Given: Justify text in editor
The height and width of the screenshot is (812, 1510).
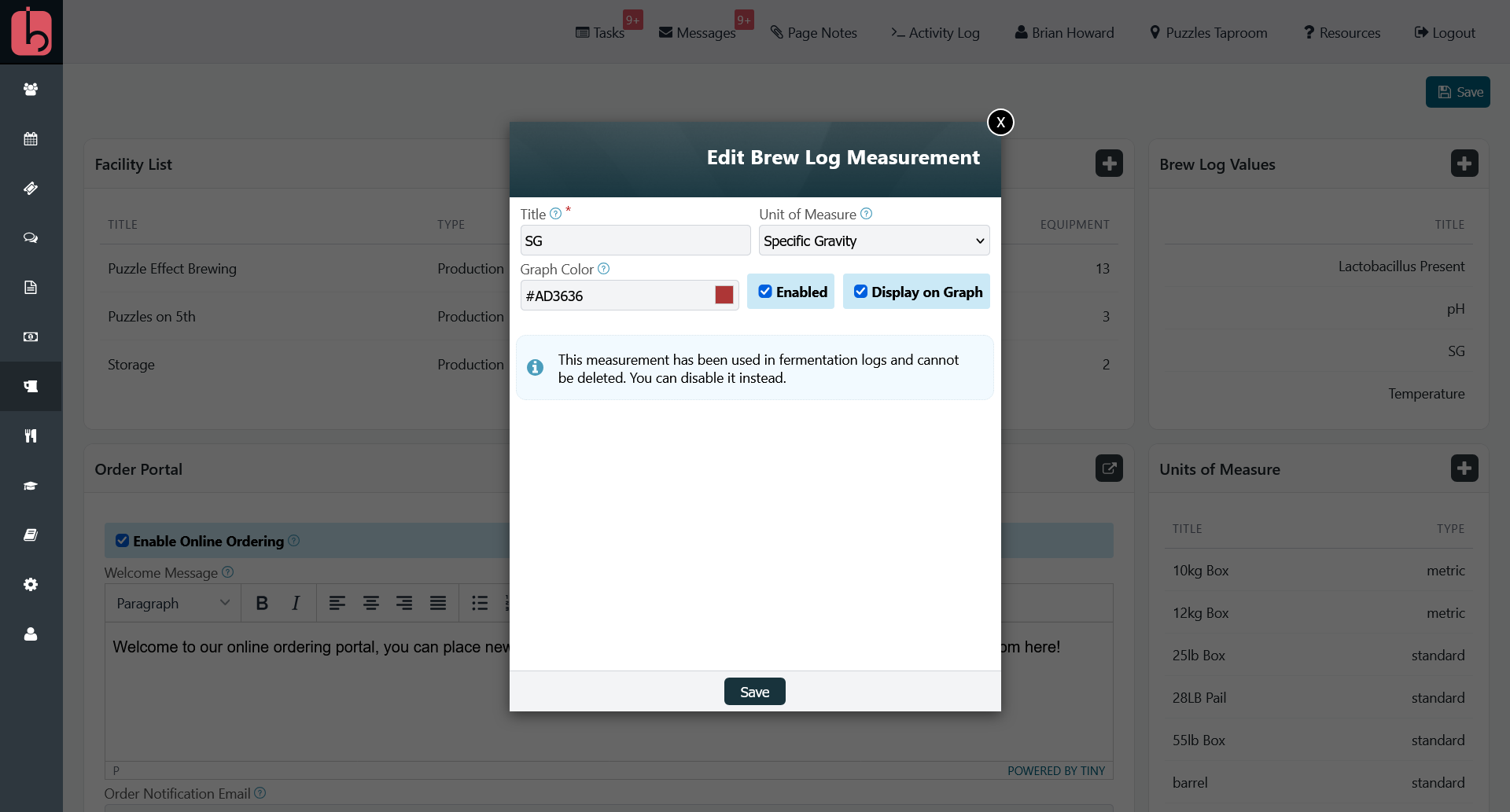Looking at the screenshot, I should pyautogui.click(x=438, y=603).
